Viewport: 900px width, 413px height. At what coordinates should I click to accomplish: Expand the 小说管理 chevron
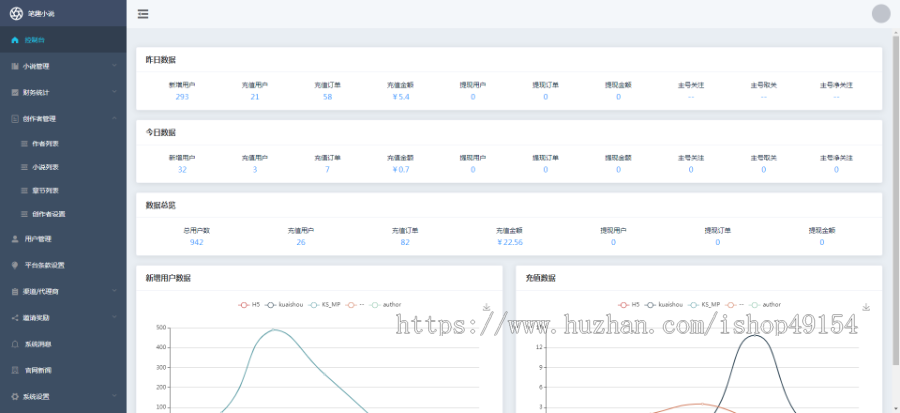click(x=114, y=65)
